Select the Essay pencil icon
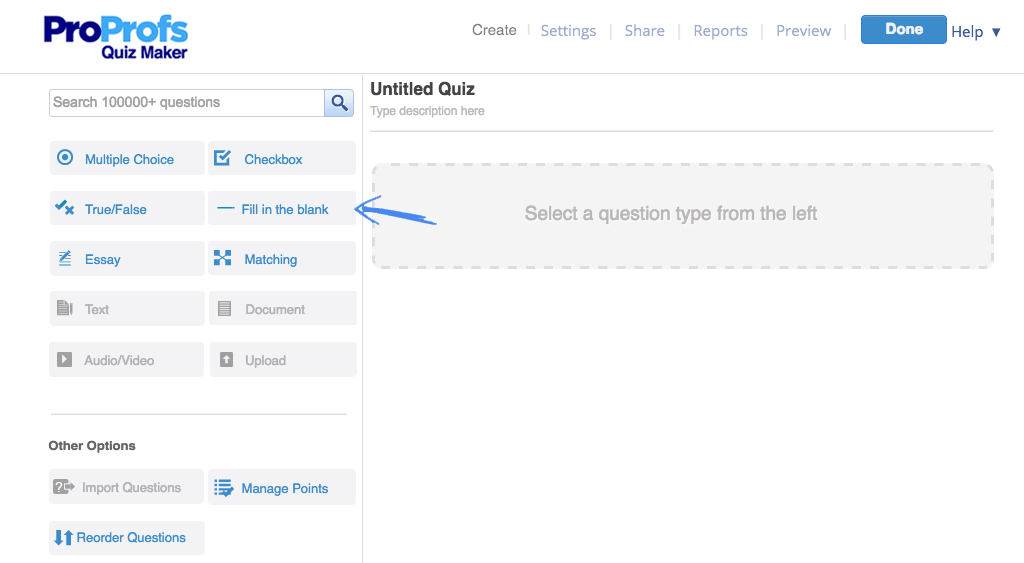1024x563 pixels. [65, 258]
